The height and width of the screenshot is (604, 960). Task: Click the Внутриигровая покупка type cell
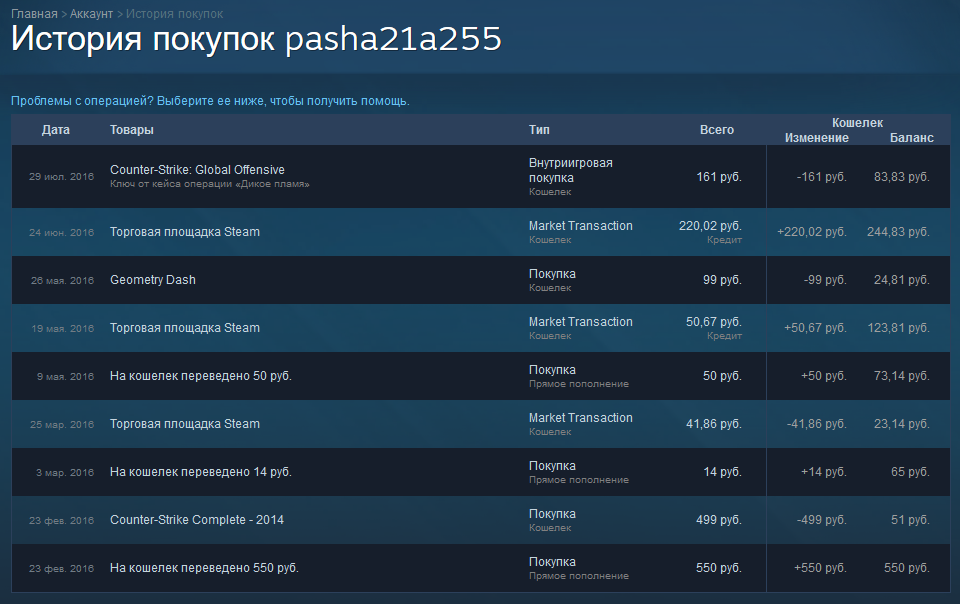[x=571, y=170]
